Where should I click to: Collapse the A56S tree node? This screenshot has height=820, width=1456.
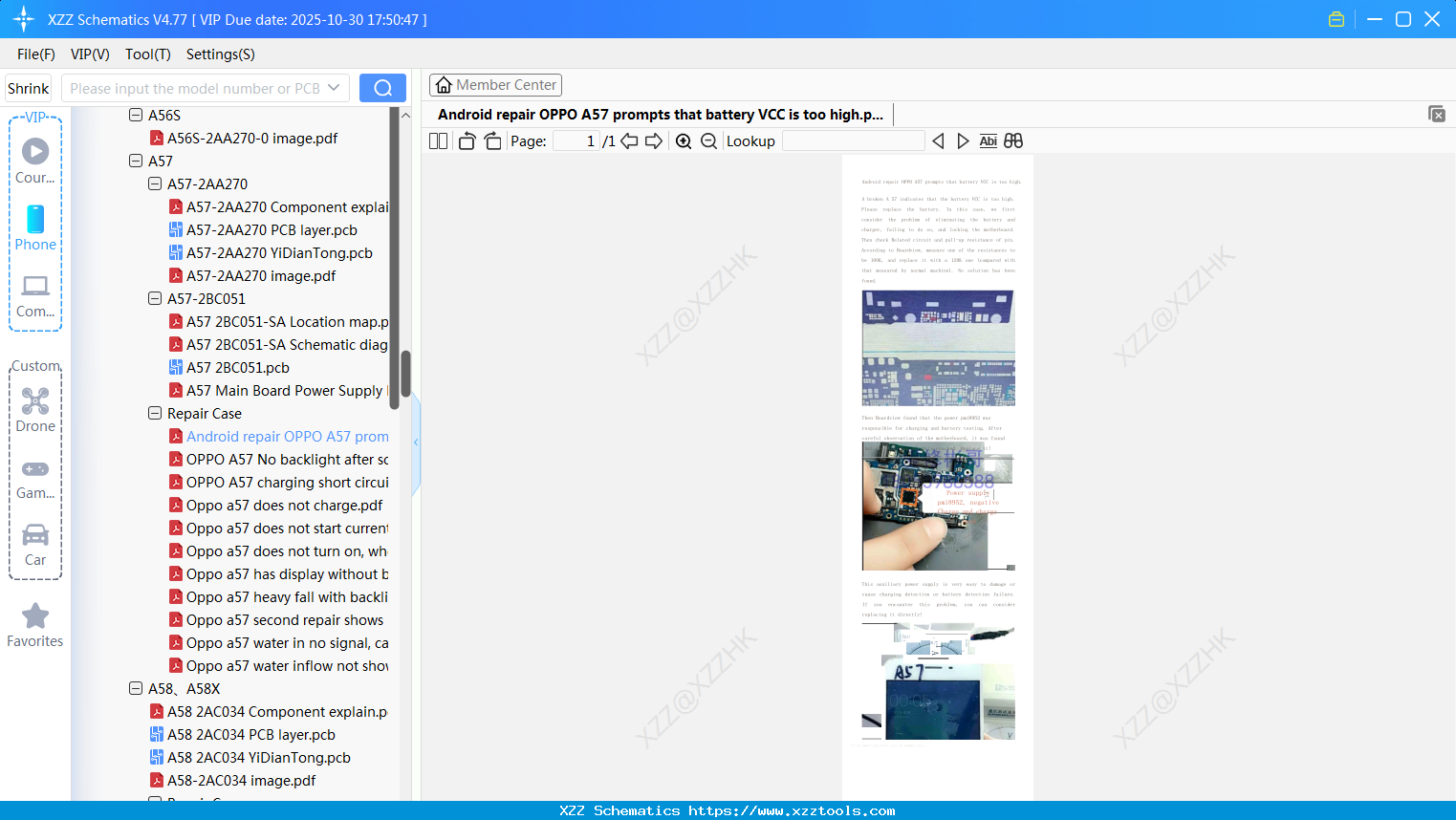(x=136, y=115)
